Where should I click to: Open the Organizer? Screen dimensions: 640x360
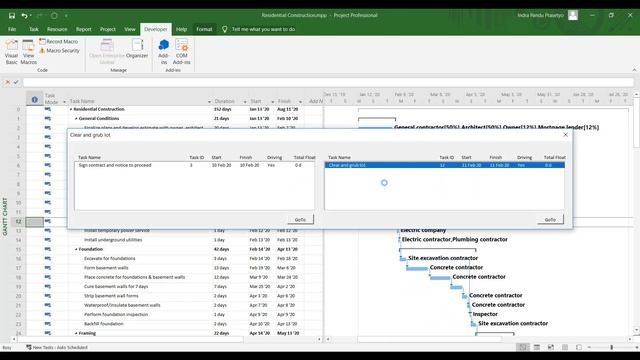[x=137, y=49]
